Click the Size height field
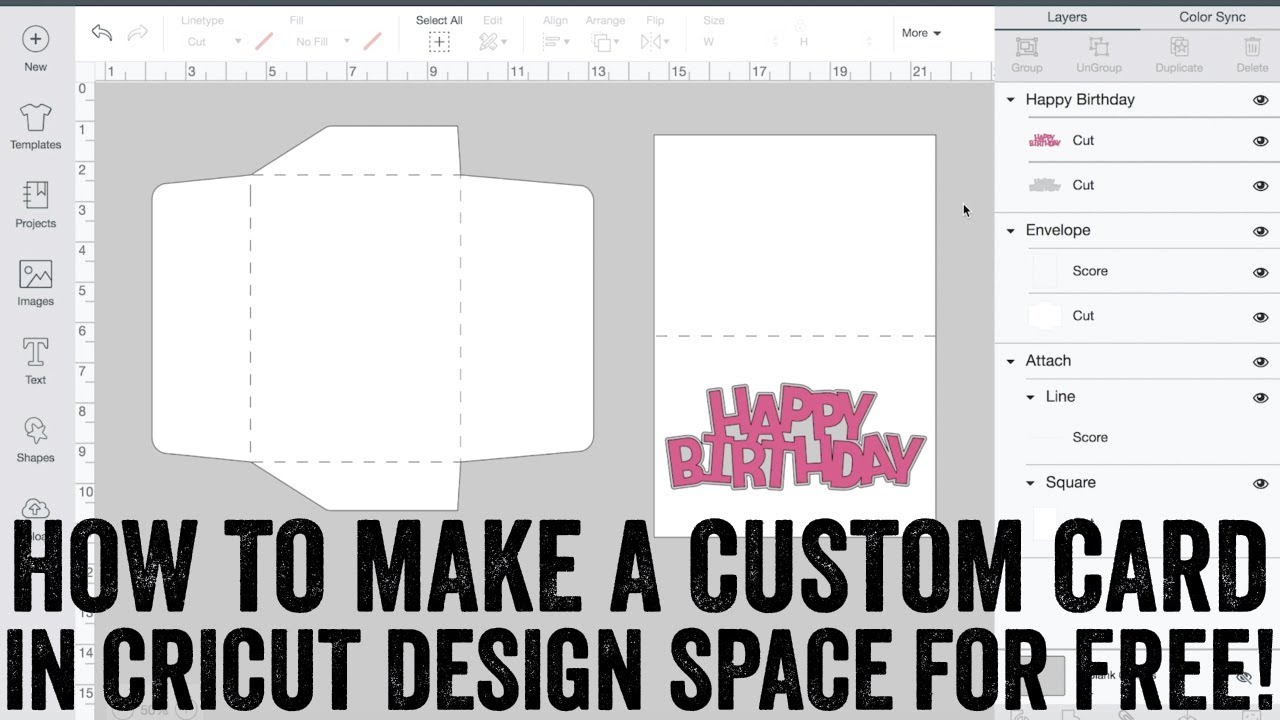The image size is (1280, 720). (x=836, y=42)
